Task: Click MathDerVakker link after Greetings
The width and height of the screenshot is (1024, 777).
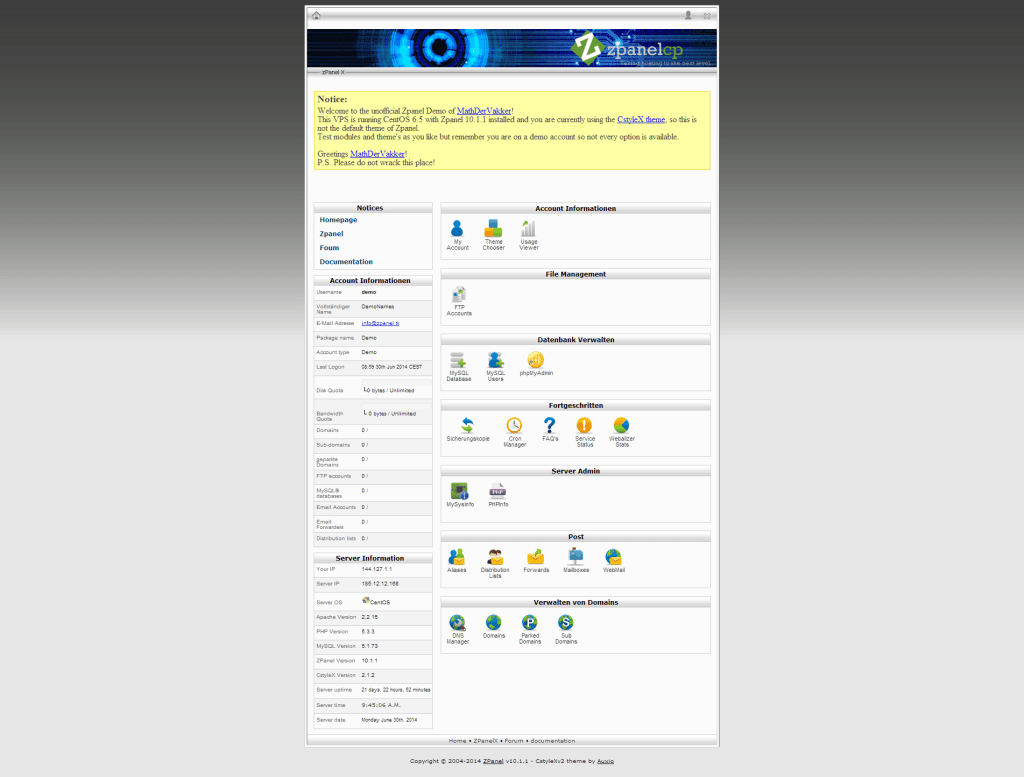Action: tap(377, 154)
